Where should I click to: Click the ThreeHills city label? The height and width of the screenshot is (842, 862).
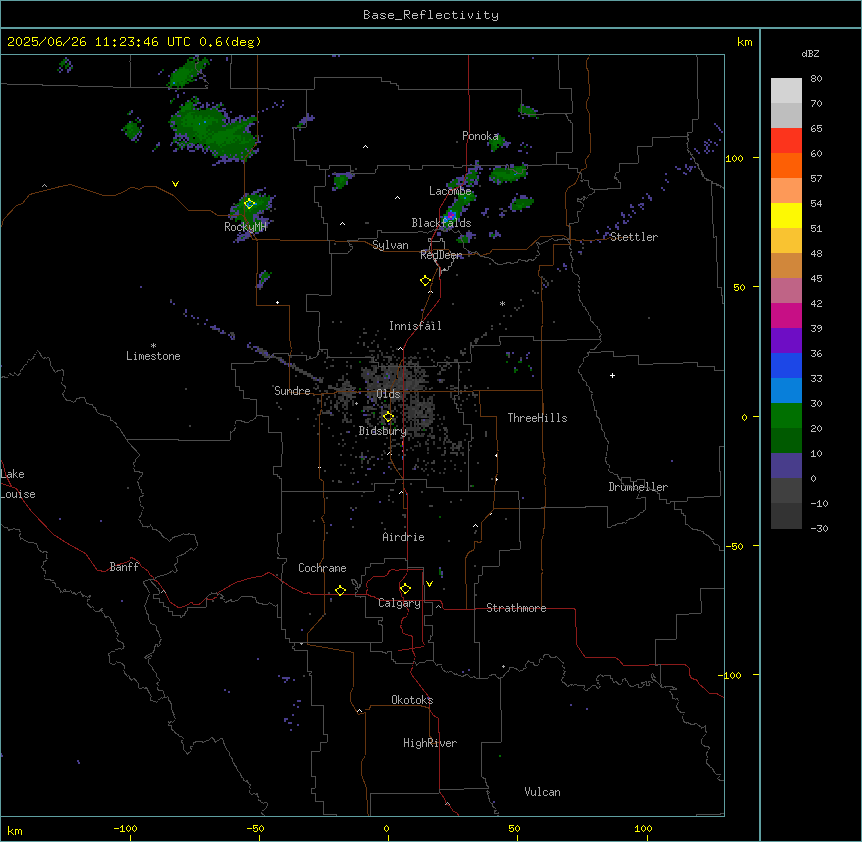point(537,418)
